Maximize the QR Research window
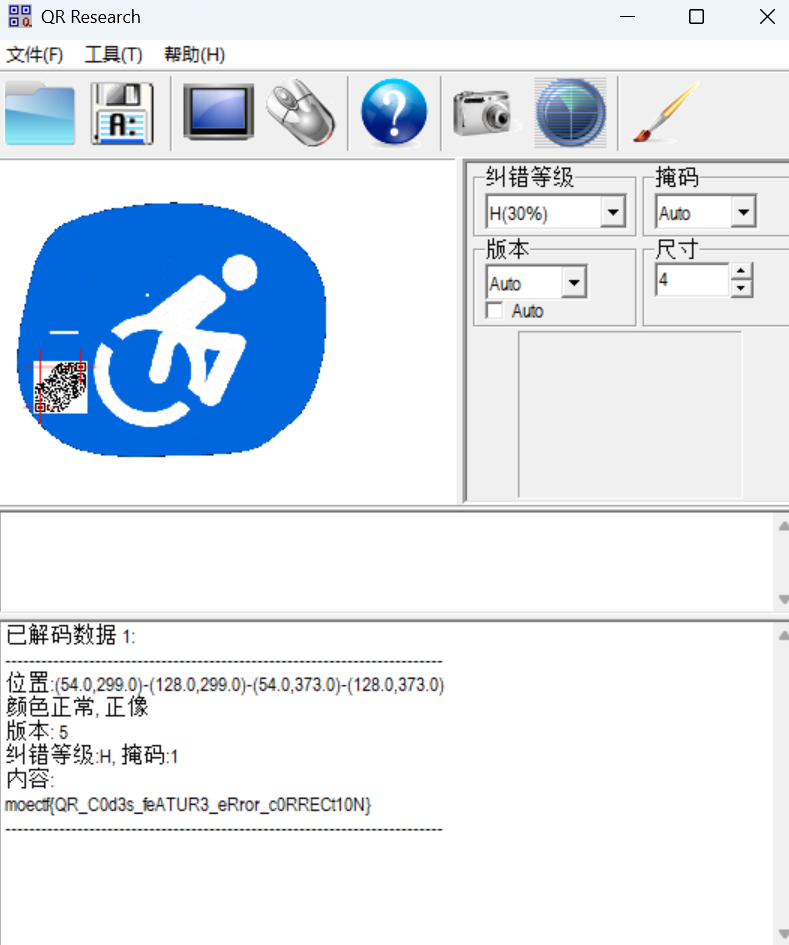 point(696,17)
